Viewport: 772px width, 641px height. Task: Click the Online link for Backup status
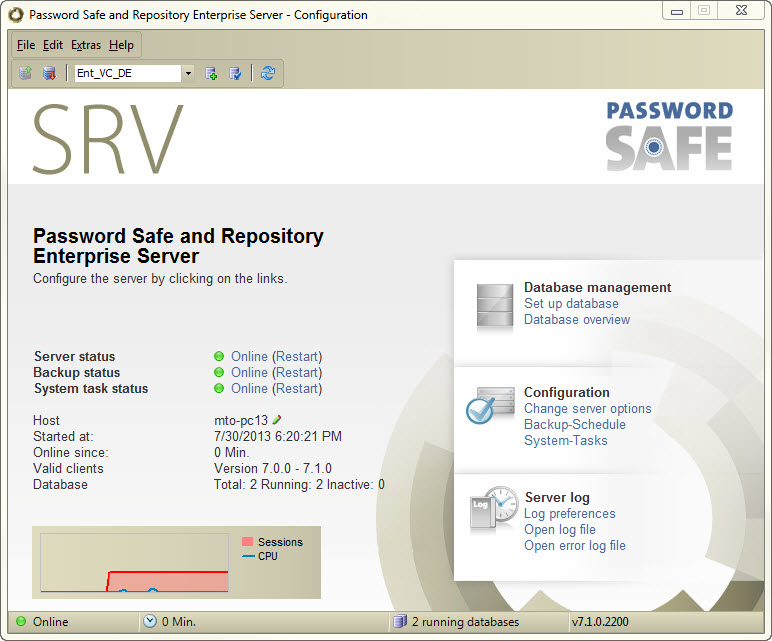pyautogui.click(x=249, y=372)
